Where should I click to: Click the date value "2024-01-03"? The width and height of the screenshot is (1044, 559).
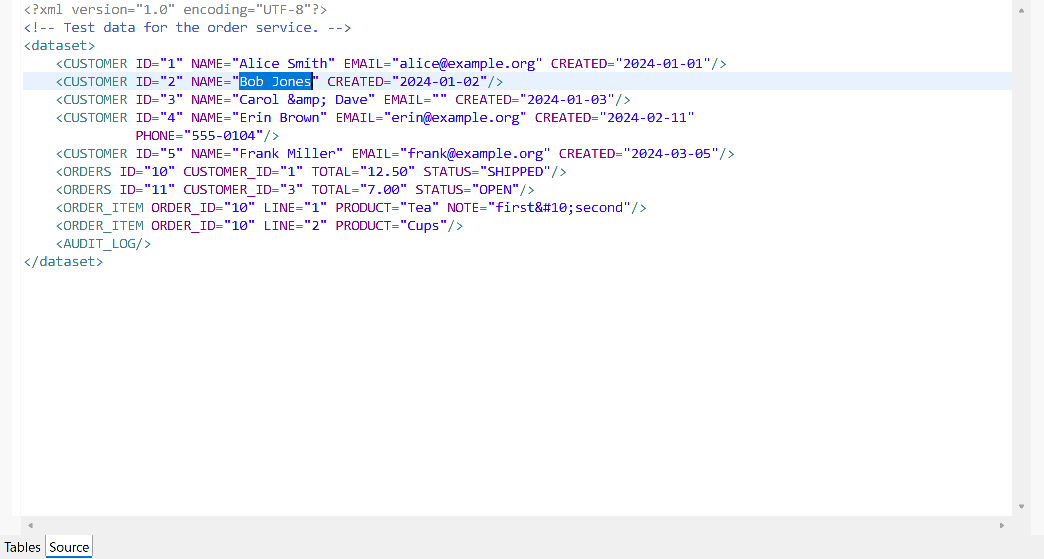tap(567, 99)
